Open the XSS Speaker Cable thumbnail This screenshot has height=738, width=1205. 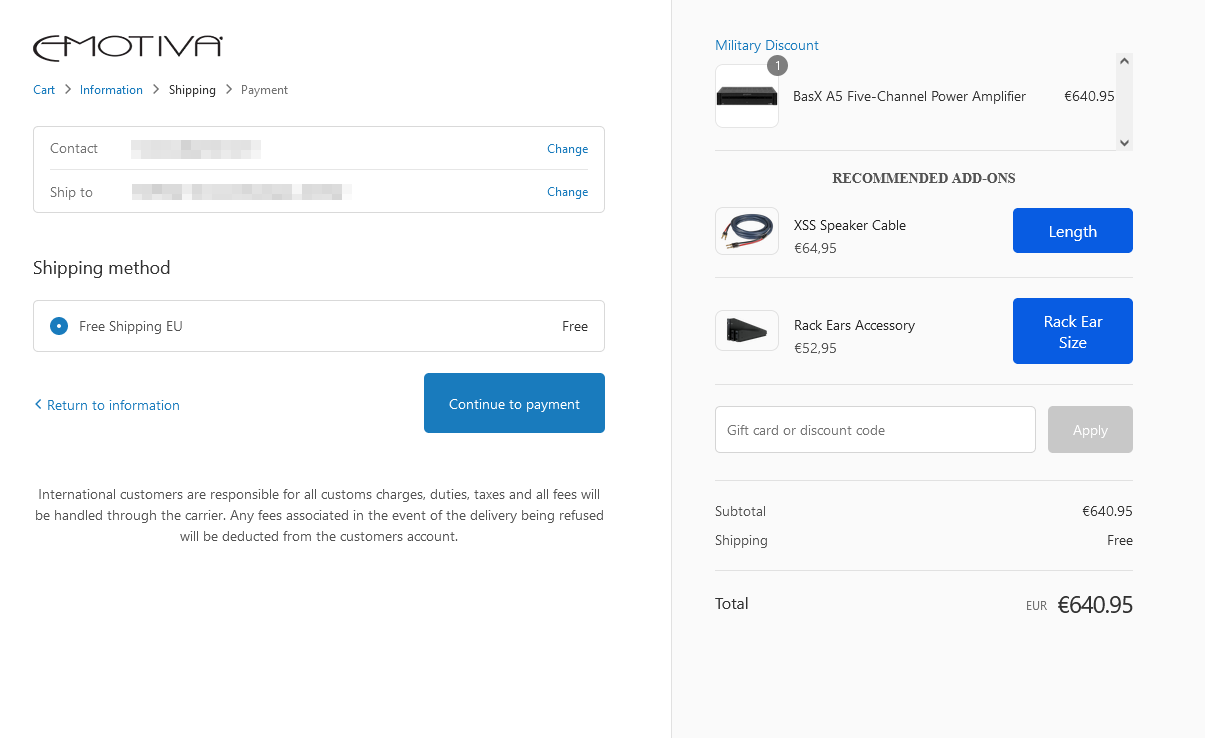pyautogui.click(x=747, y=231)
